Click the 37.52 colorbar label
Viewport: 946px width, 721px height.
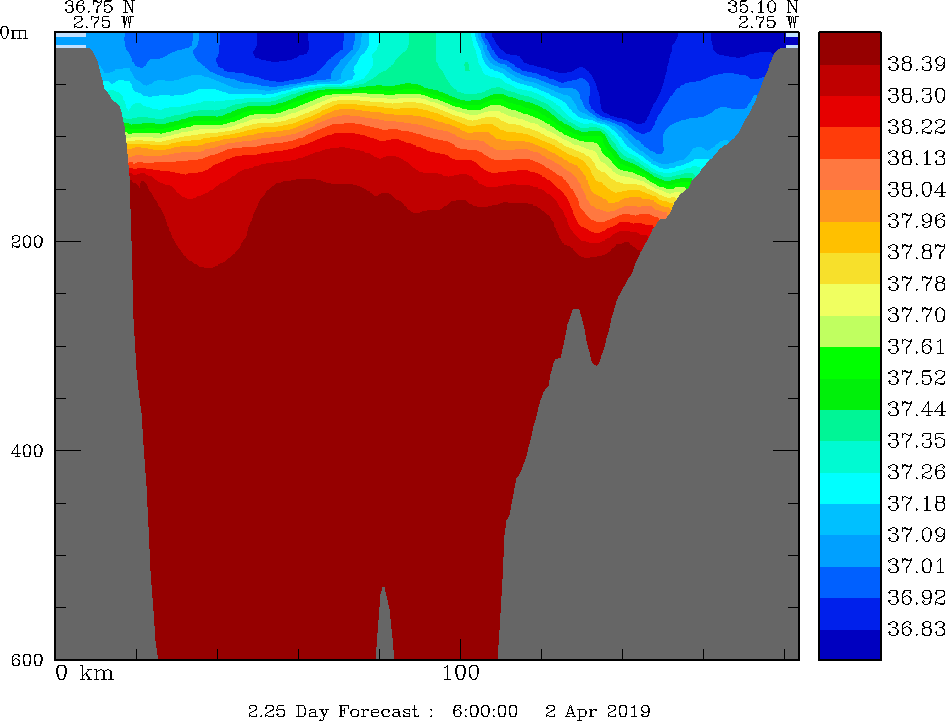(x=916, y=378)
